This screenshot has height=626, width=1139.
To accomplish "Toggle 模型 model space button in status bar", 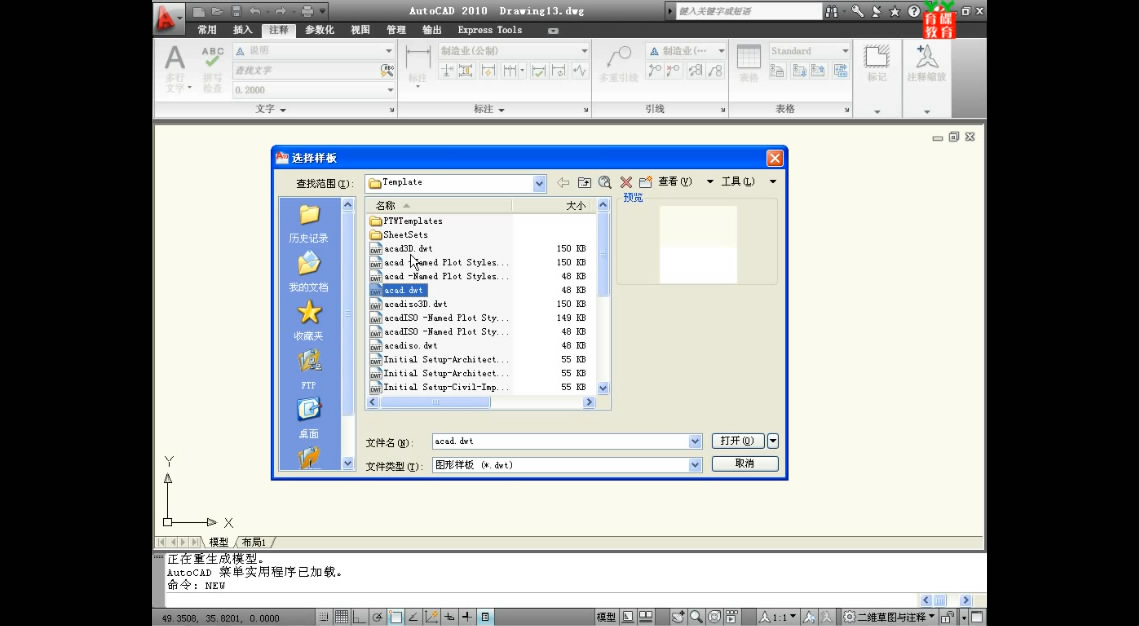I will [x=606, y=617].
